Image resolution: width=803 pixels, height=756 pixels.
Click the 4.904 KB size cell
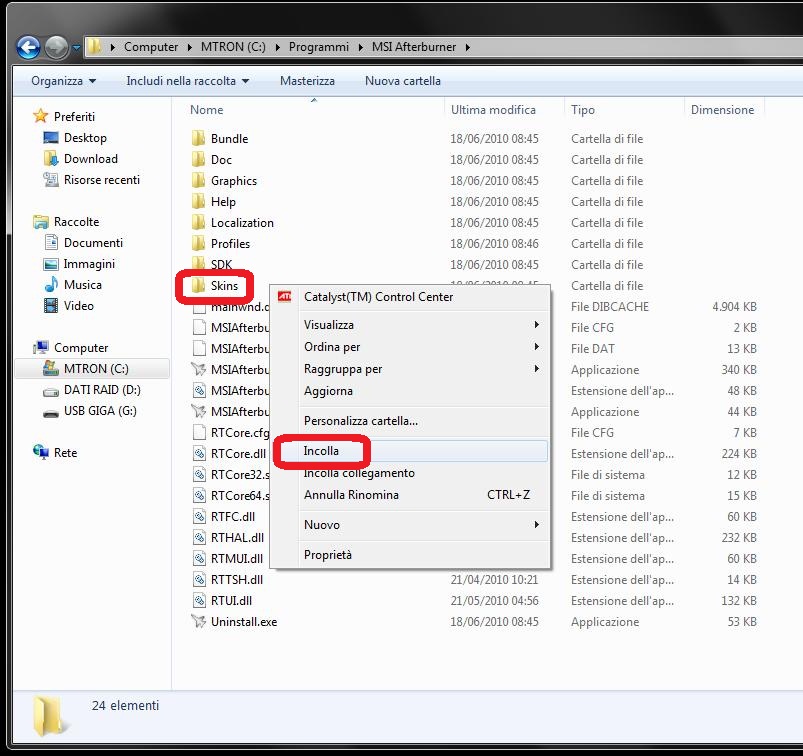pos(734,306)
